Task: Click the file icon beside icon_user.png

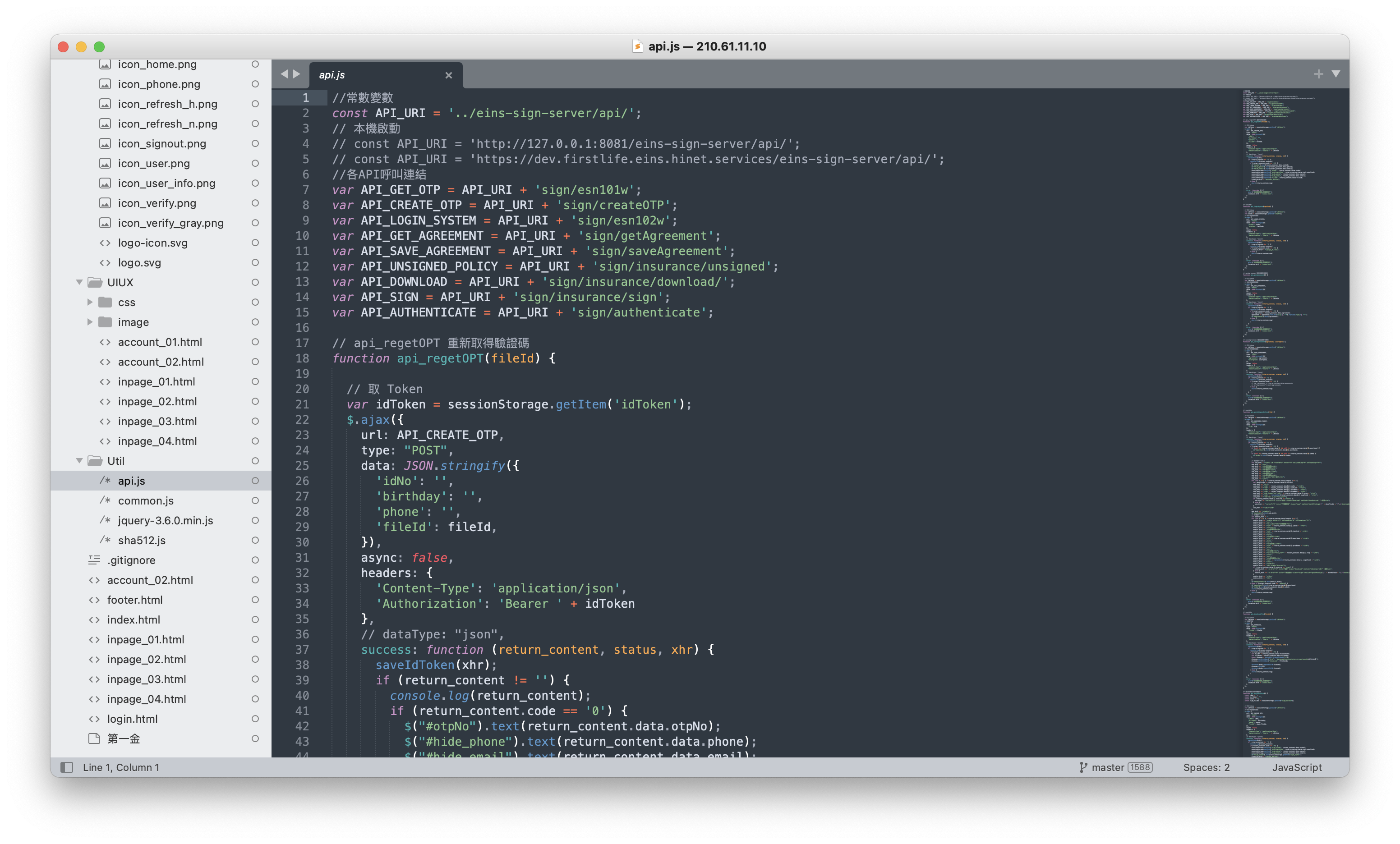Action: click(105, 164)
